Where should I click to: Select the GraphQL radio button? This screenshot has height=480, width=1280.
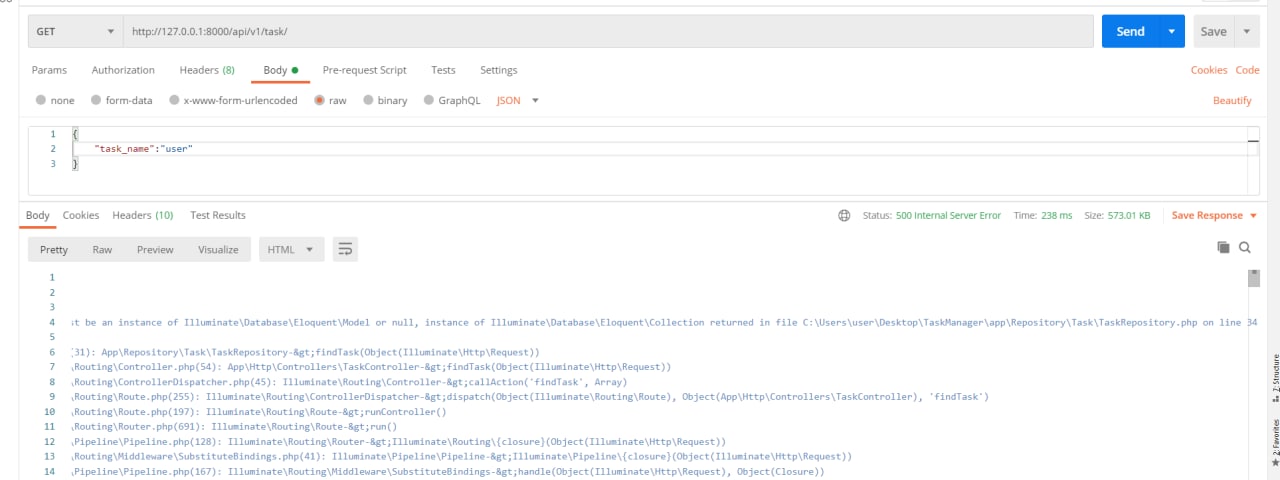pyautogui.click(x=430, y=100)
